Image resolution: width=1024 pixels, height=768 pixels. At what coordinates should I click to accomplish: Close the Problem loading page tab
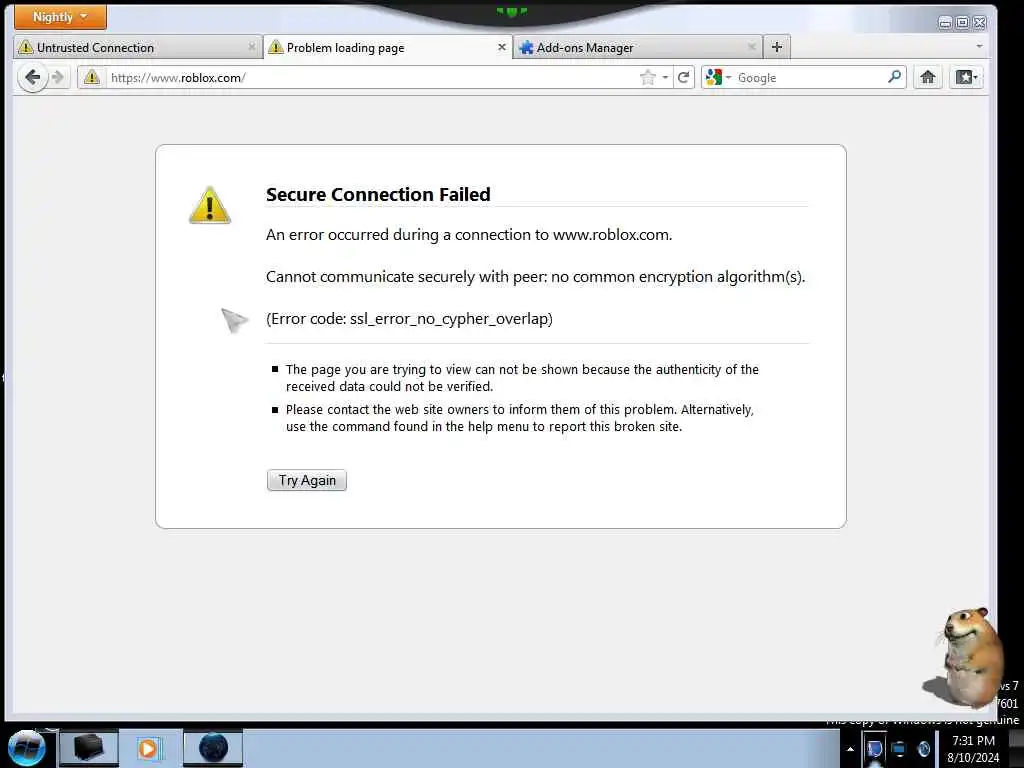coord(502,47)
